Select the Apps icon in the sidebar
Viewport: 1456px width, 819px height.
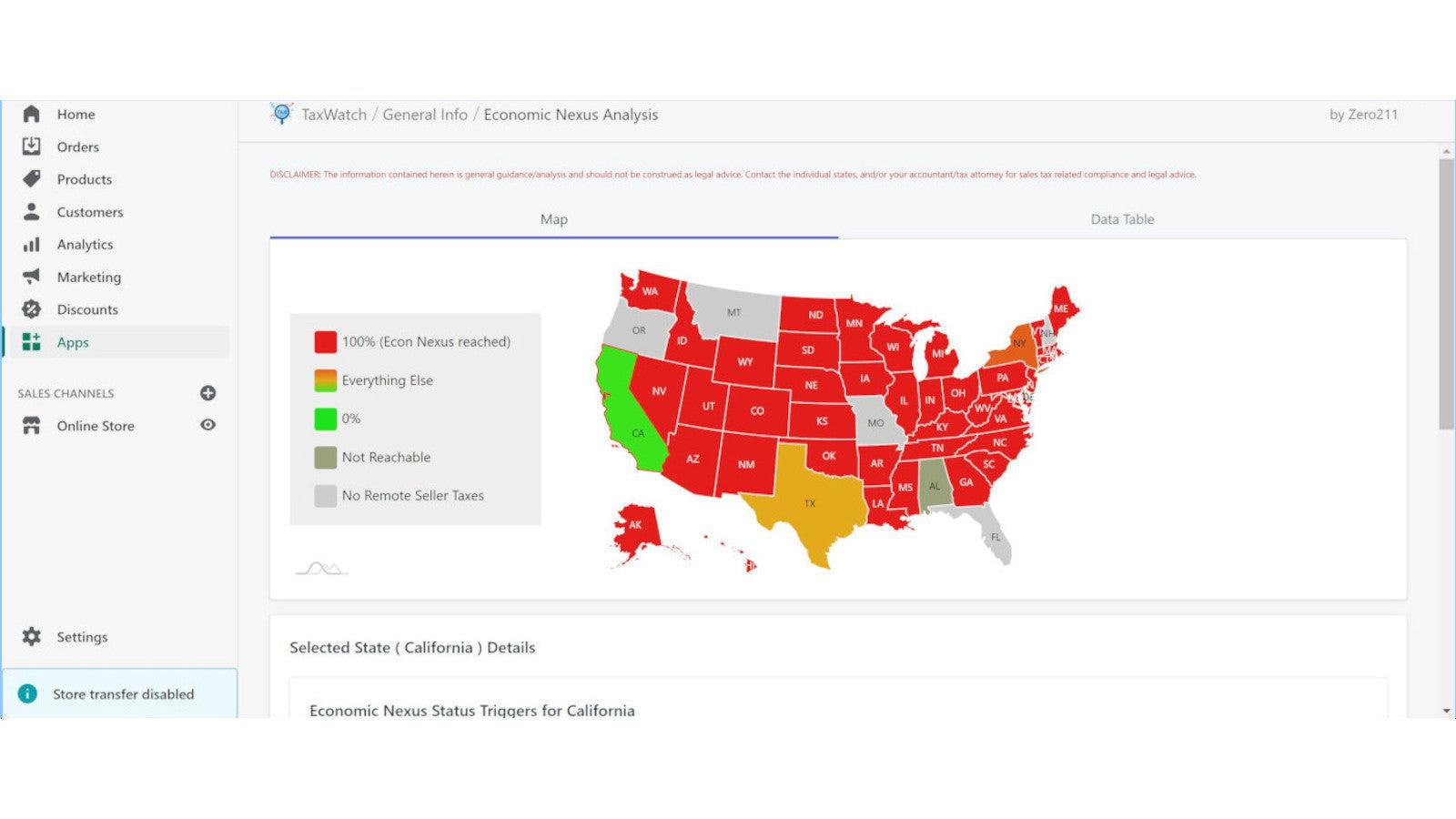[x=33, y=342]
